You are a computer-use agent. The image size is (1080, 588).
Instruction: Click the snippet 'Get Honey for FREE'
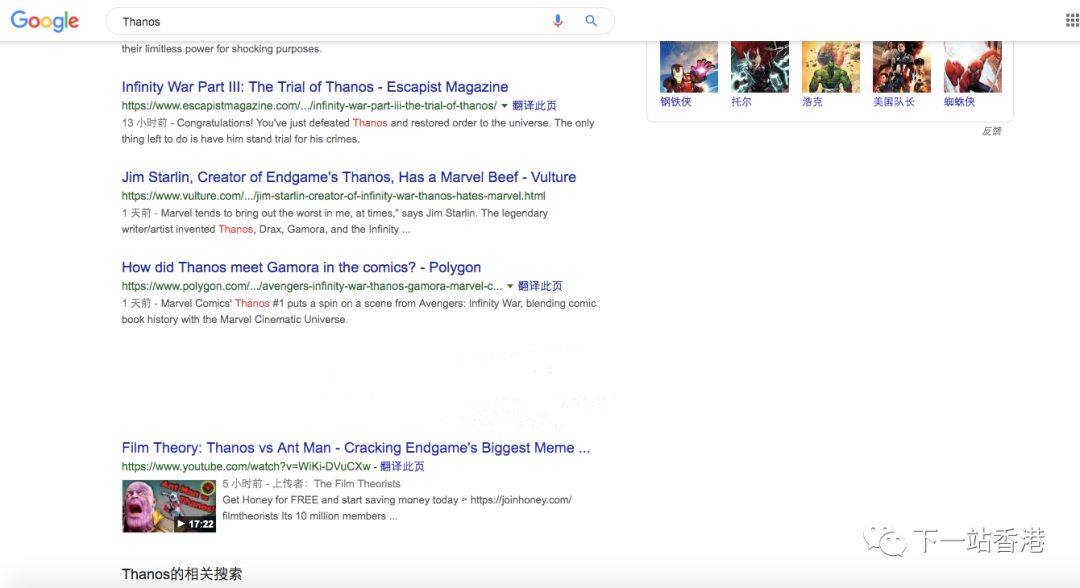[397, 508]
